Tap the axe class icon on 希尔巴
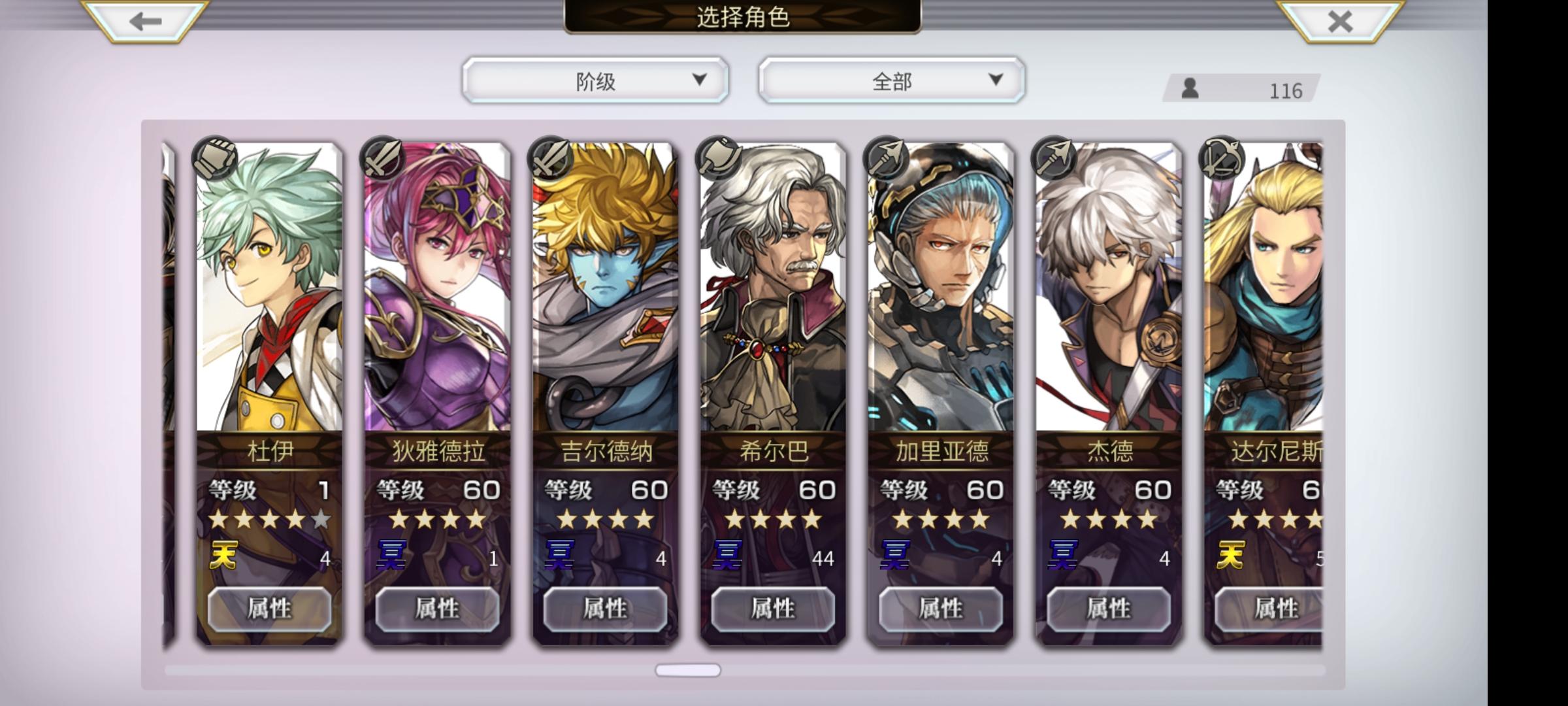The height and width of the screenshot is (706, 1568). click(x=718, y=159)
